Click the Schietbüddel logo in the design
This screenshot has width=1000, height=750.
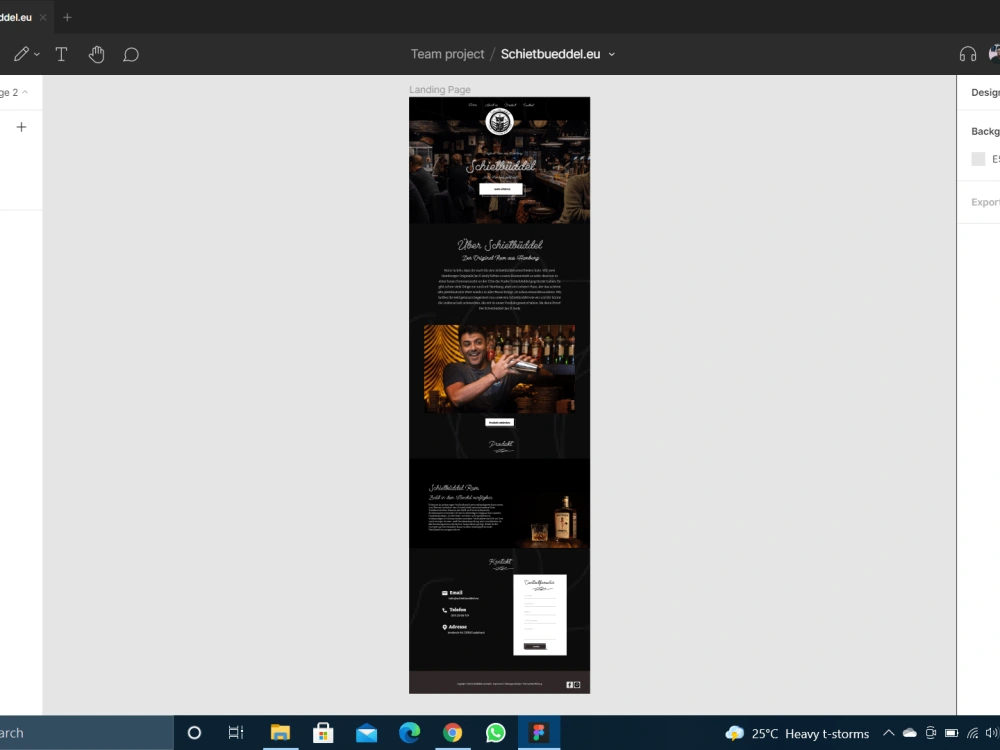[x=499, y=121]
